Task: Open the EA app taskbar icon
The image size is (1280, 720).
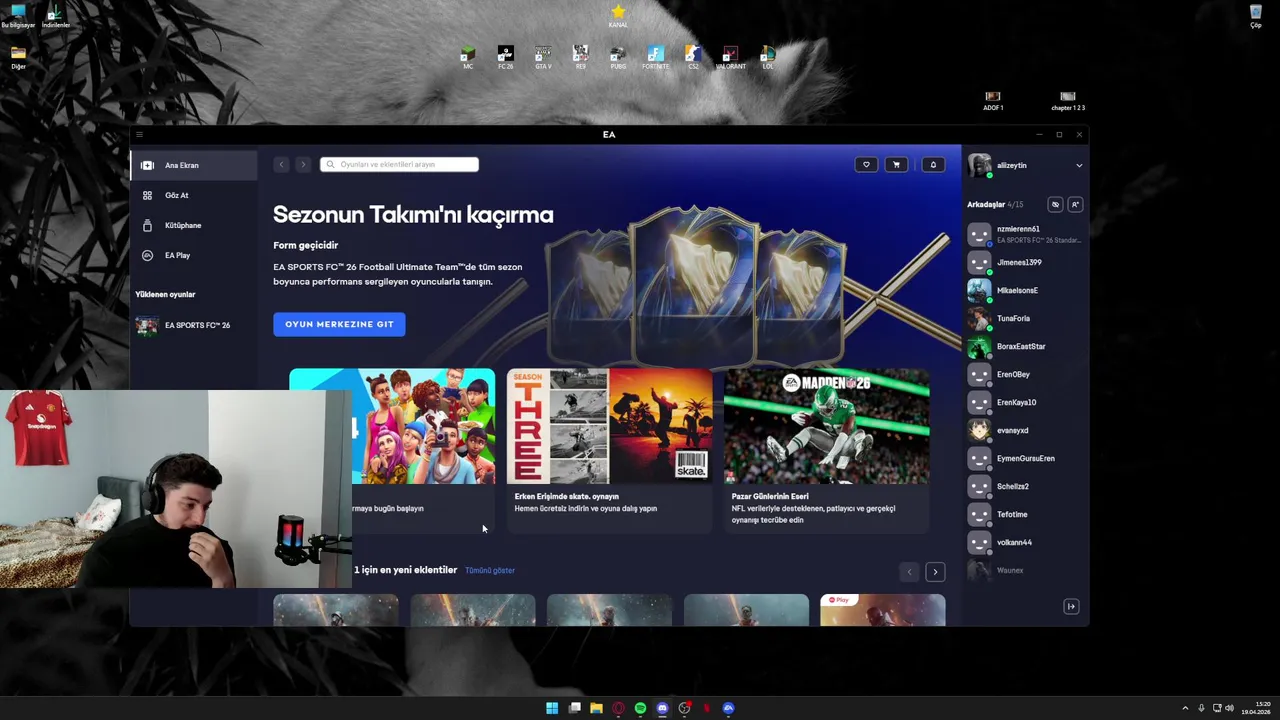Action: point(728,708)
